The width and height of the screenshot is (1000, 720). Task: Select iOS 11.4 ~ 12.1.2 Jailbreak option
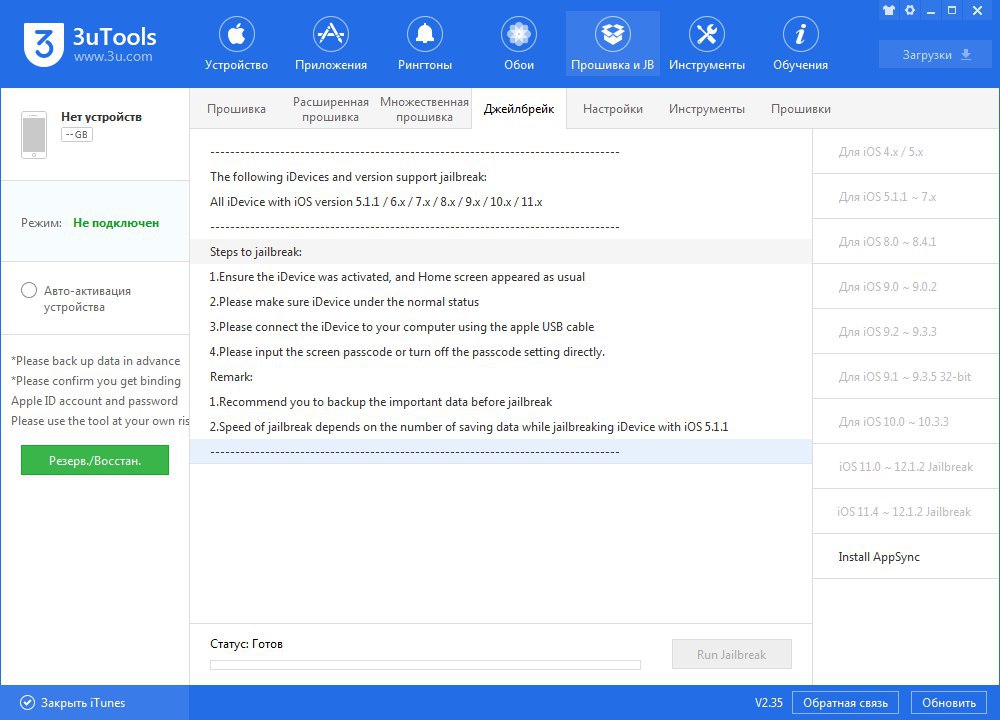(x=906, y=511)
